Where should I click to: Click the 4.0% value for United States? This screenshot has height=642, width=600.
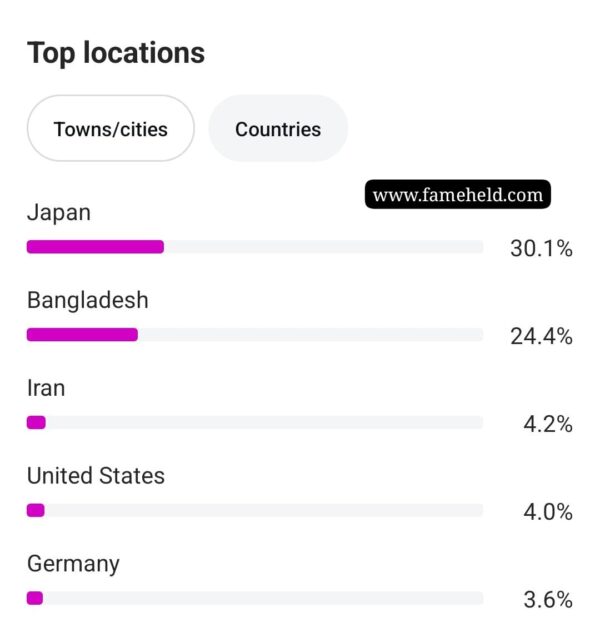click(548, 512)
